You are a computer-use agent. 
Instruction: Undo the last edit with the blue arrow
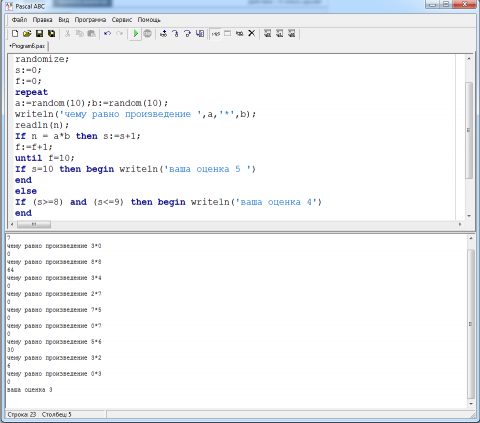pyautogui.click(x=107, y=33)
